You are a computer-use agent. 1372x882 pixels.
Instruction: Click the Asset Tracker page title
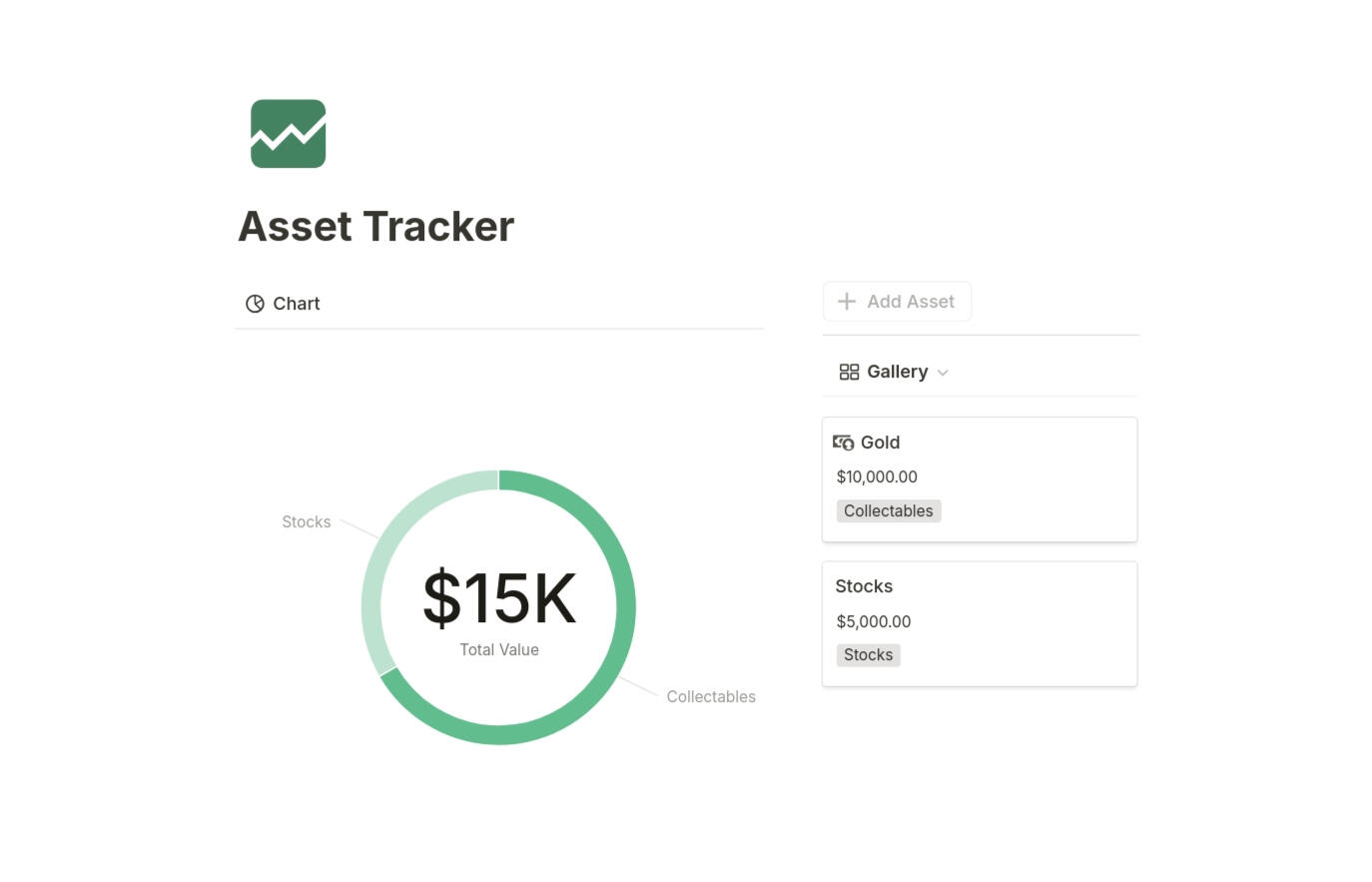coord(376,227)
